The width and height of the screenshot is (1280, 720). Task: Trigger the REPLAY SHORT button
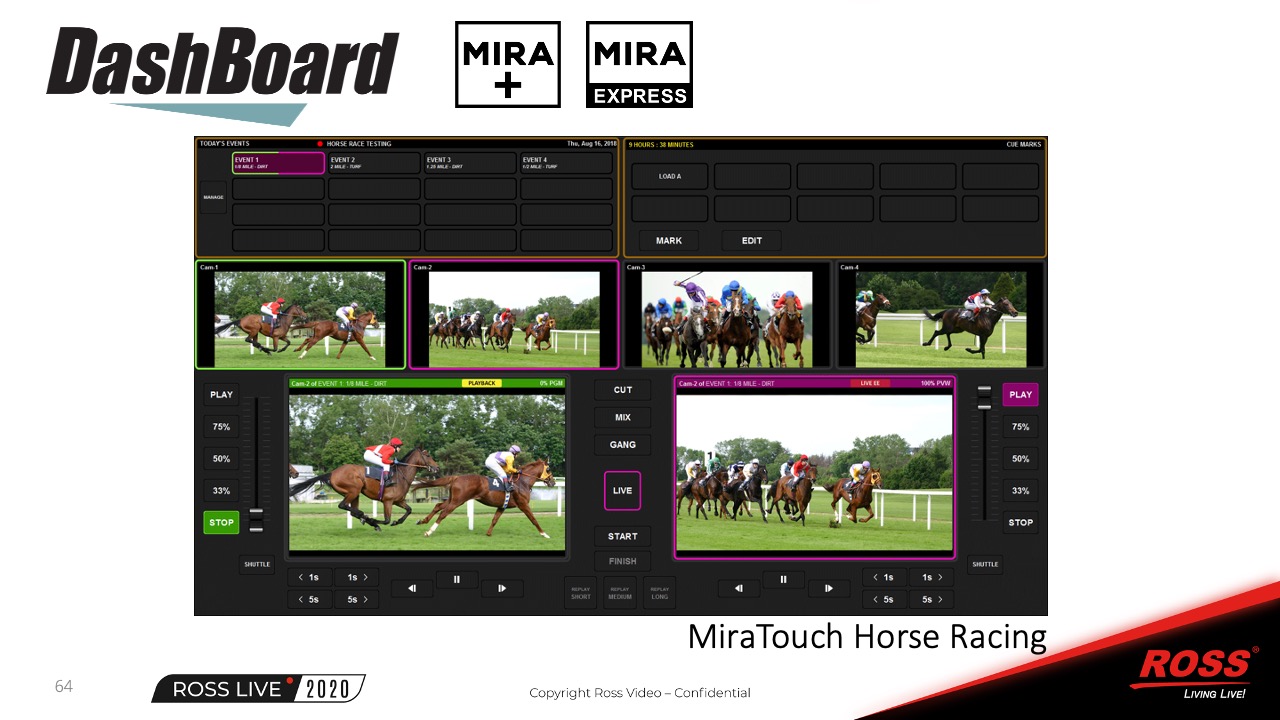(x=581, y=593)
